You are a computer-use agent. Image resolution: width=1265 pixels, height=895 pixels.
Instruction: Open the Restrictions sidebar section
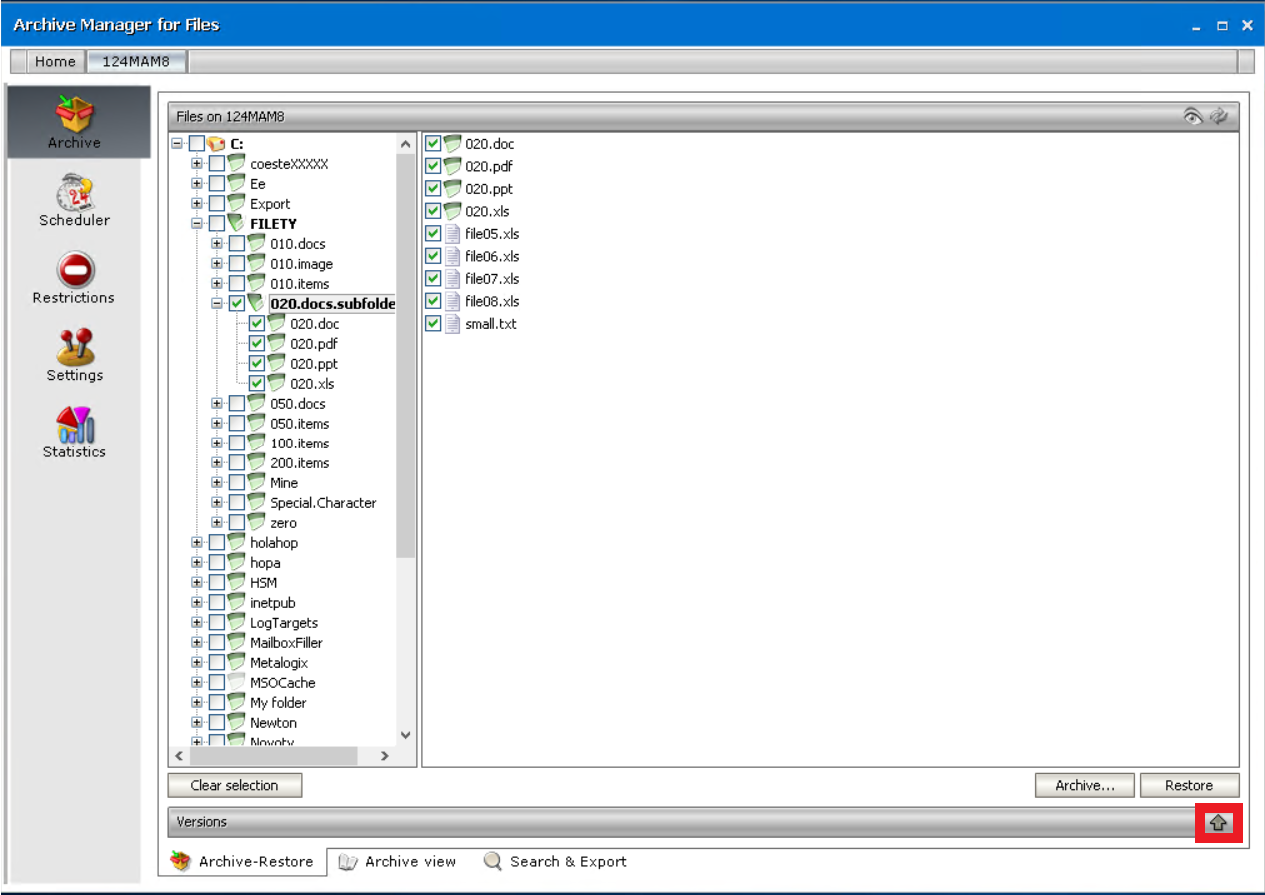coord(75,277)
